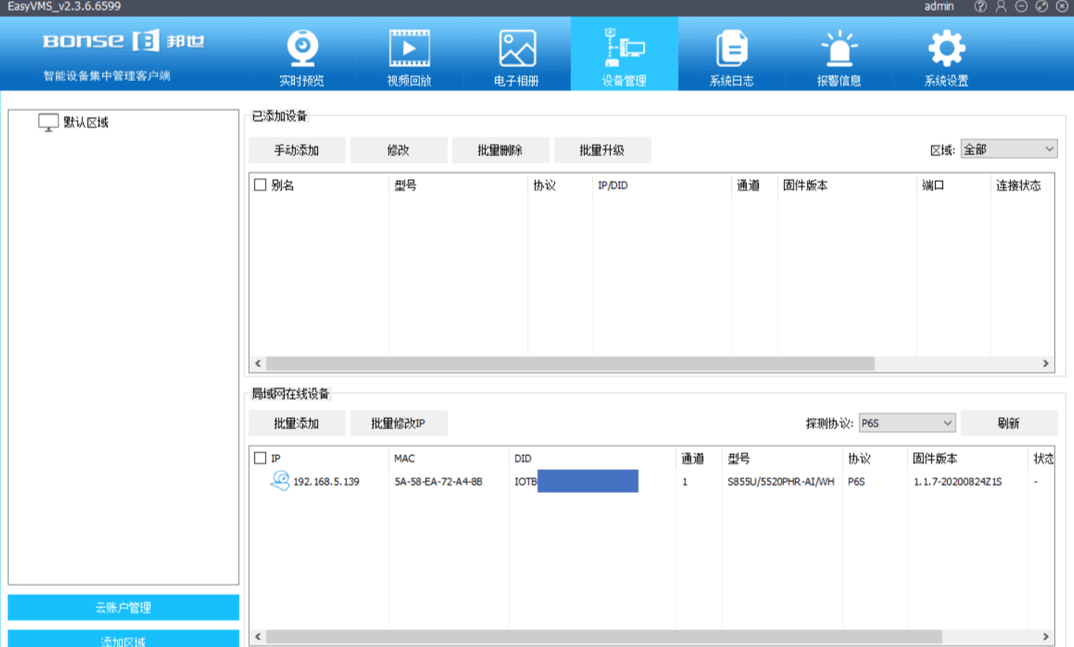Click camera icon for device 192.168.5.139
The height and width of the screenshot is (647, 1074).
coord(280,481)
